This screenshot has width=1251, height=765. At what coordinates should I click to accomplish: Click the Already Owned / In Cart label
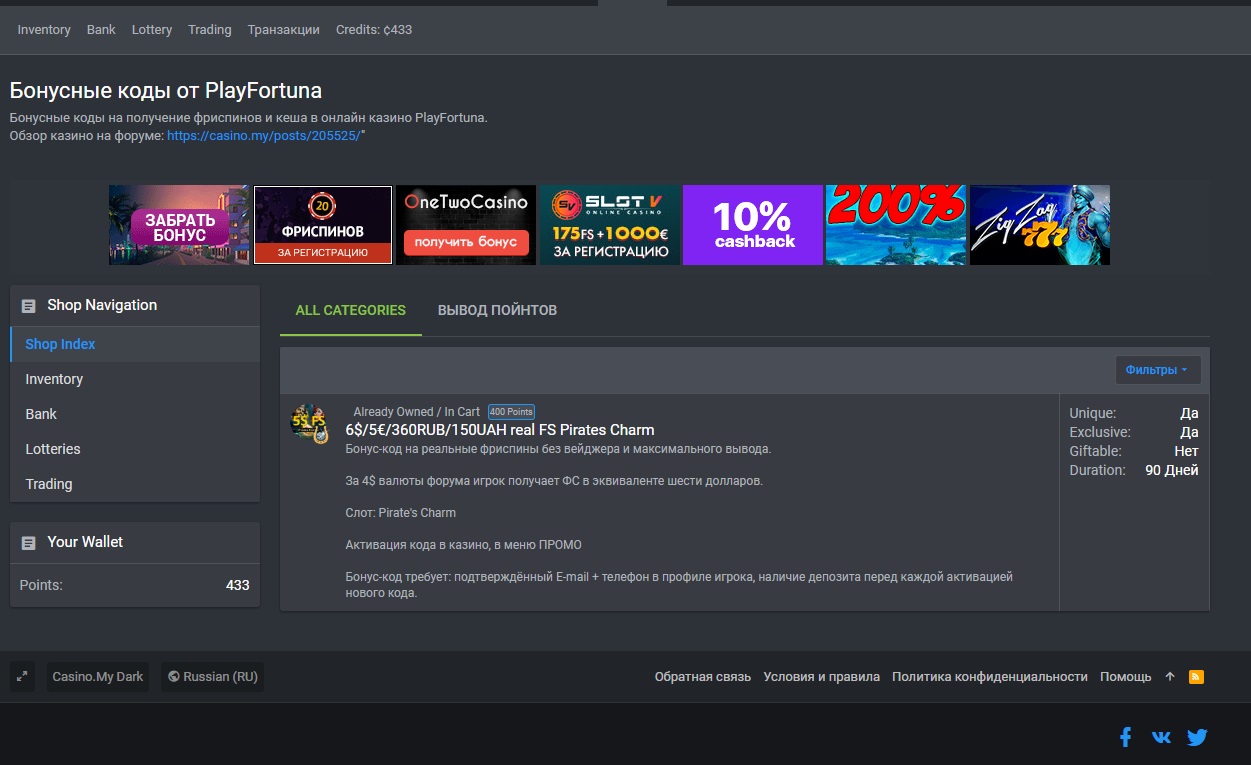[417, 412]
